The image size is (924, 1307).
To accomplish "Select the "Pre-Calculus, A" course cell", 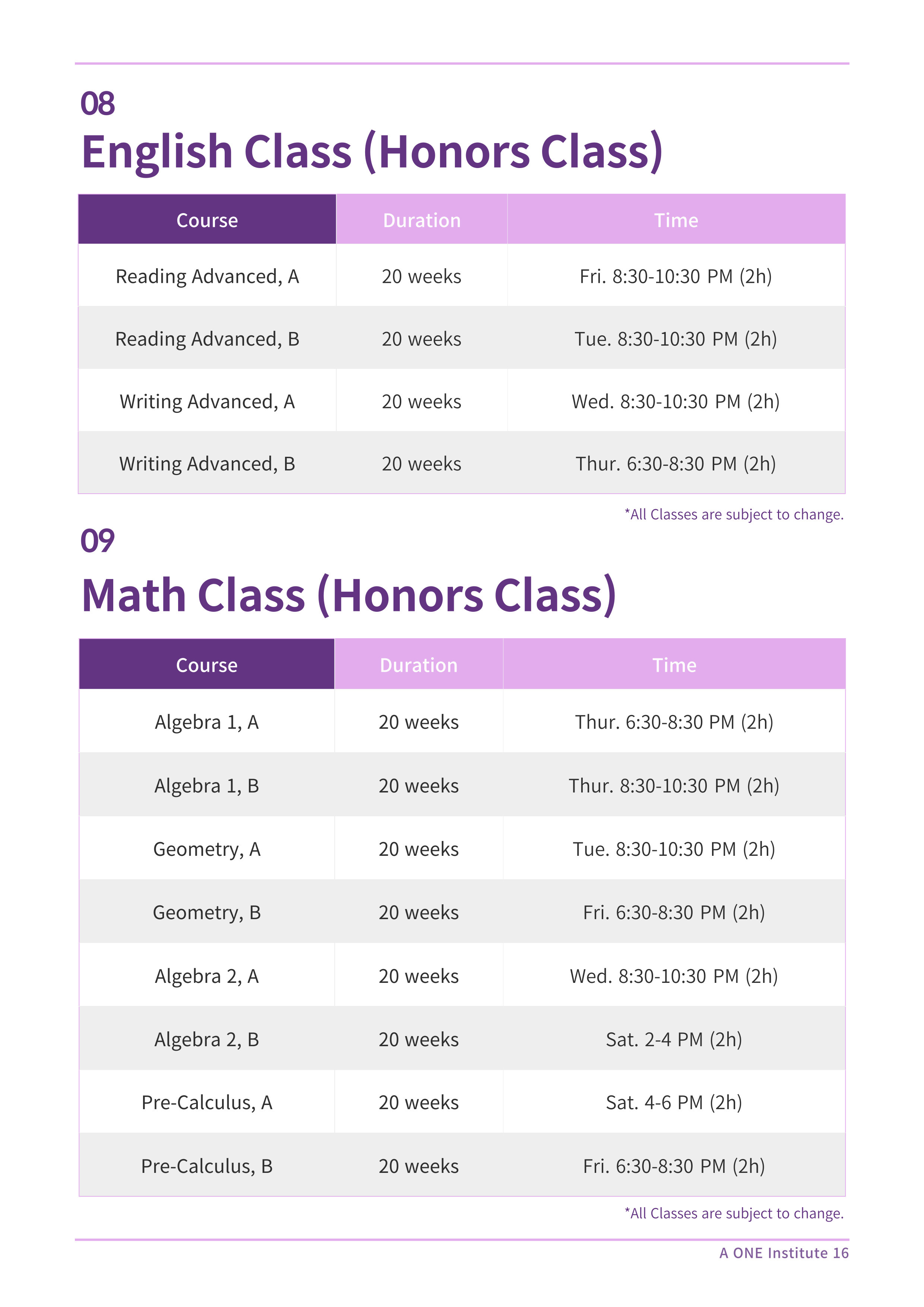I will click(207, 1102).
